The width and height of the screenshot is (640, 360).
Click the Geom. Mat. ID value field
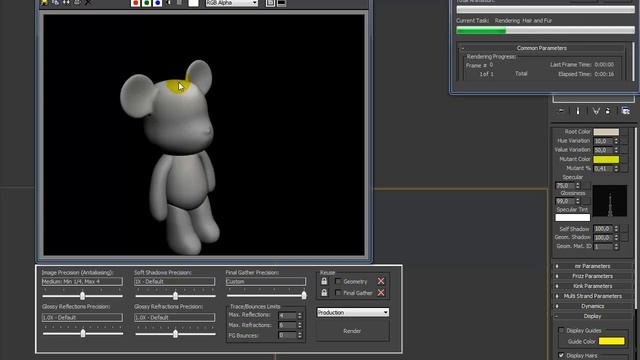[603, 247]
